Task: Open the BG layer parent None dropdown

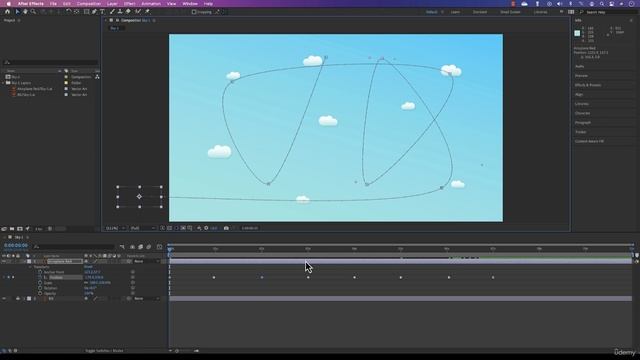Action: coord(147,299)
